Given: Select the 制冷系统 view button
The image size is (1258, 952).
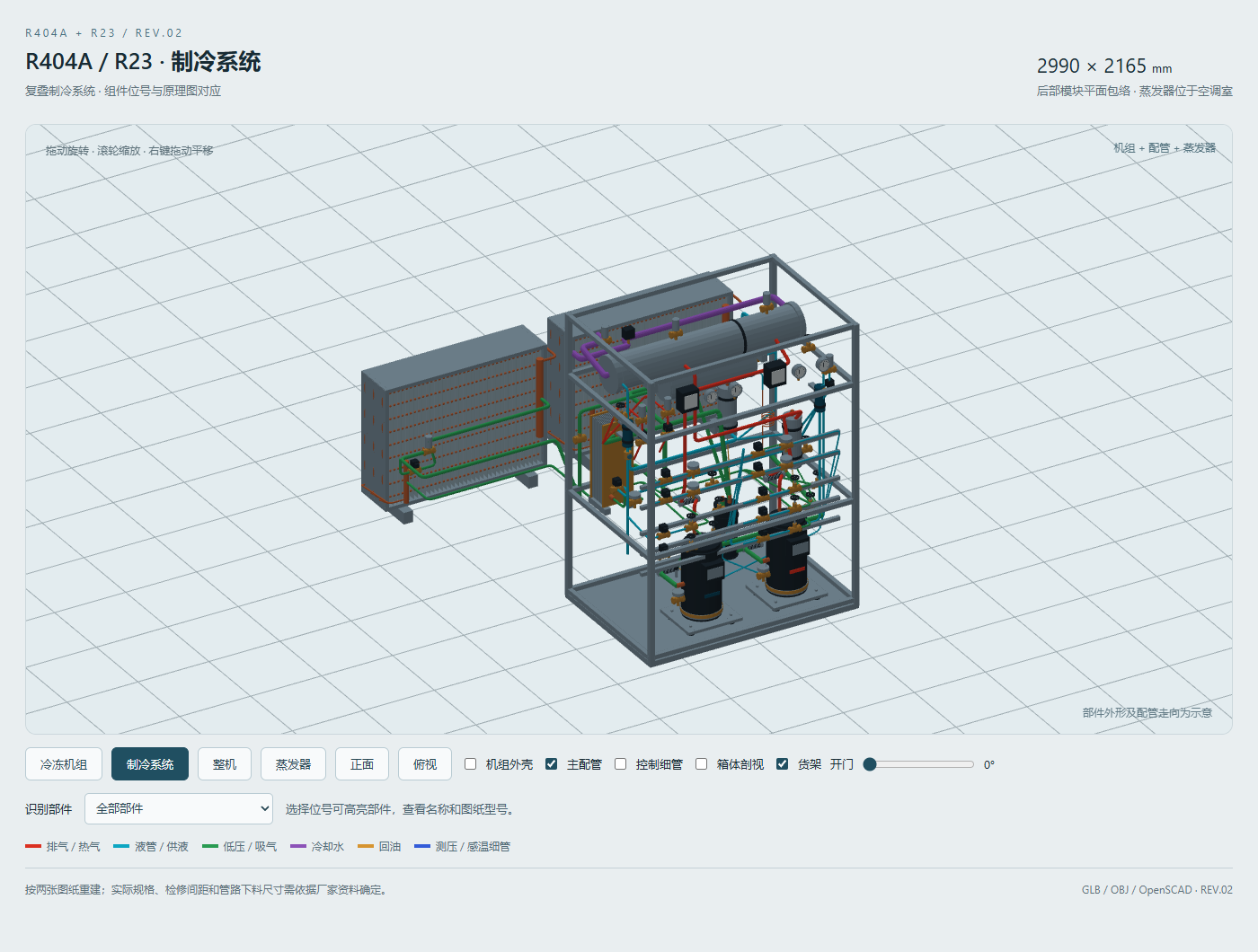Looking at the screenshot, I should (150, 764).
